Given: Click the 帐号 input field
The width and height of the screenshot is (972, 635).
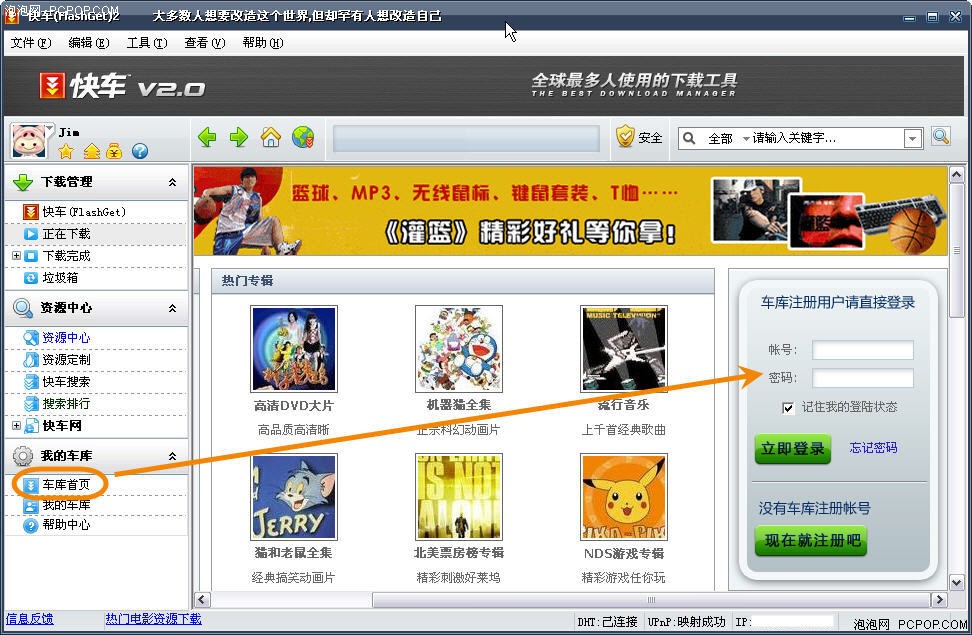Looking at the screenshot, I should [x=863, y=350].
